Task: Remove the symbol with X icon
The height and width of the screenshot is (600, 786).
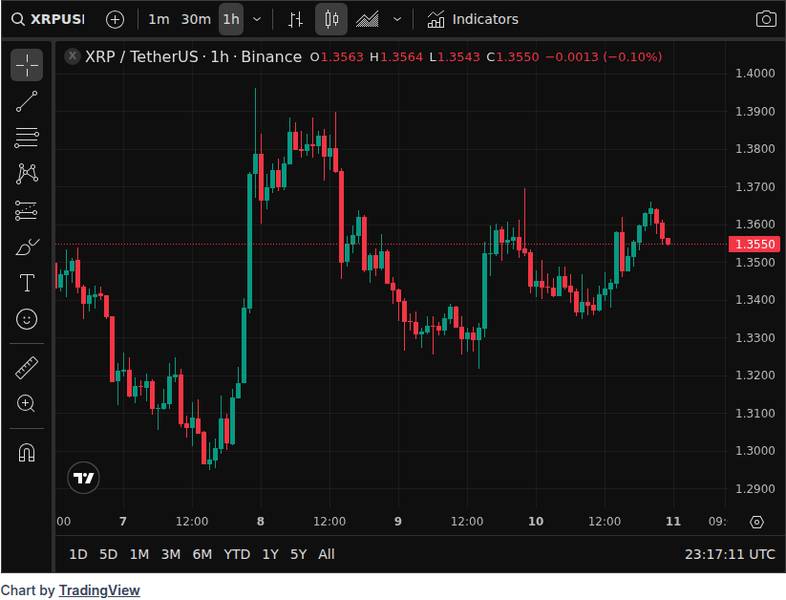Action: (72, 56)
